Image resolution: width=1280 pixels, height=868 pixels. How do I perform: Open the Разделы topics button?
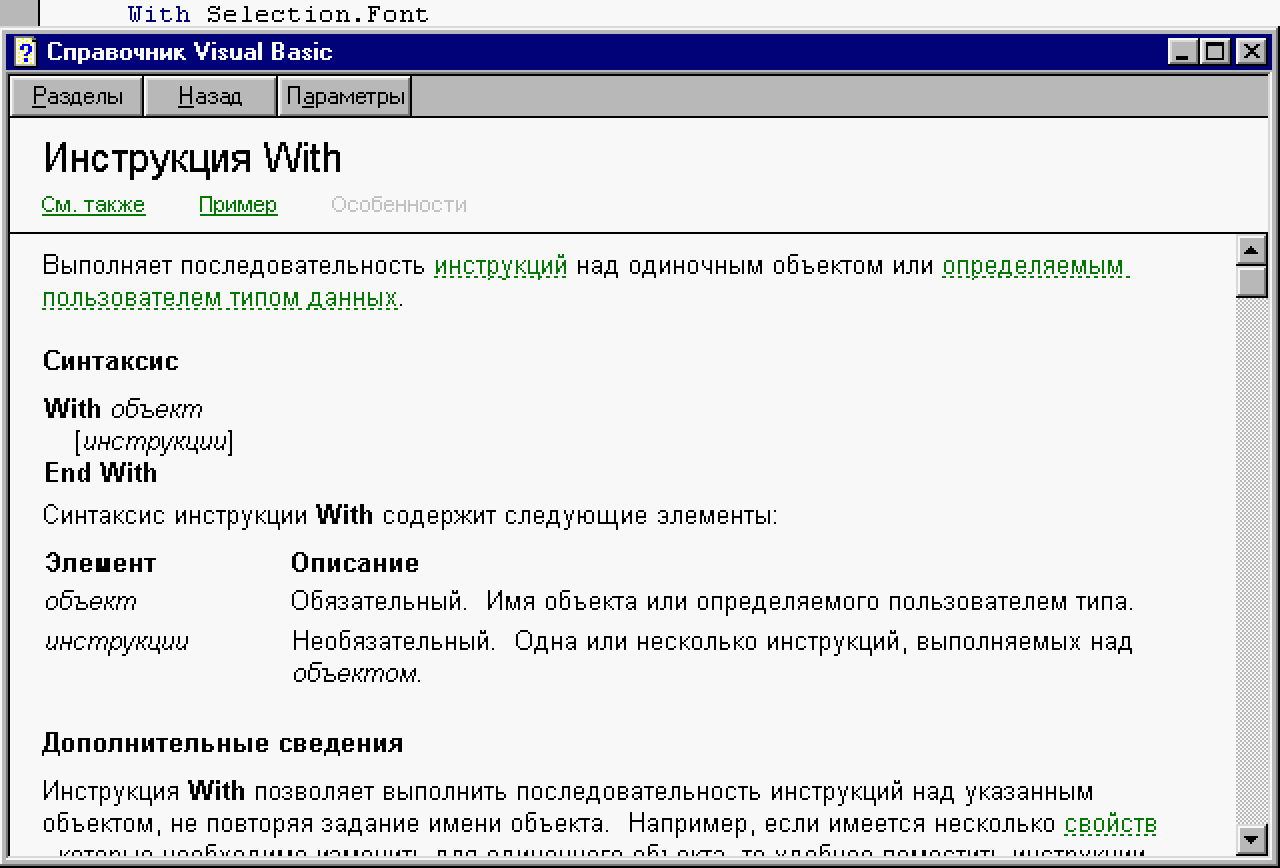[x=77, y=97]
